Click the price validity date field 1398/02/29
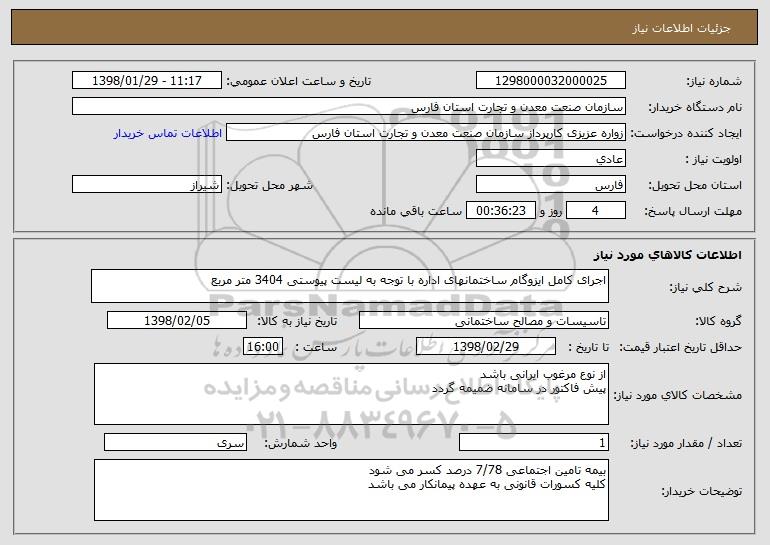This screenshot has height=545, width=770. [x=486, y=346]
